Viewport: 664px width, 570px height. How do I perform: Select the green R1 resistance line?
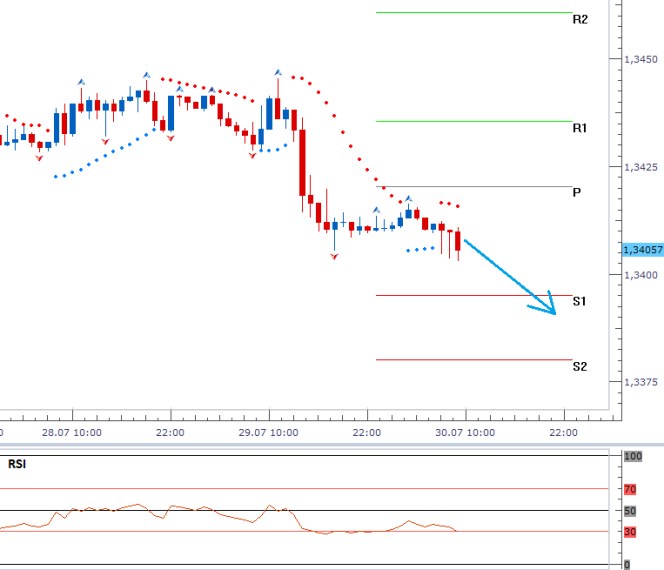point(474,122)
